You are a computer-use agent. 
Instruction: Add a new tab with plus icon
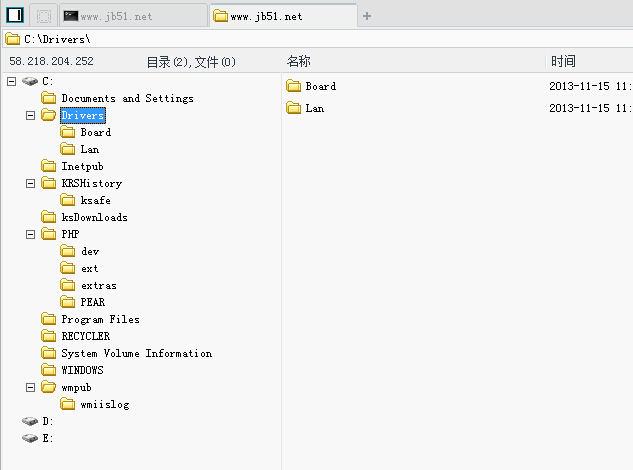coord(367,16)
